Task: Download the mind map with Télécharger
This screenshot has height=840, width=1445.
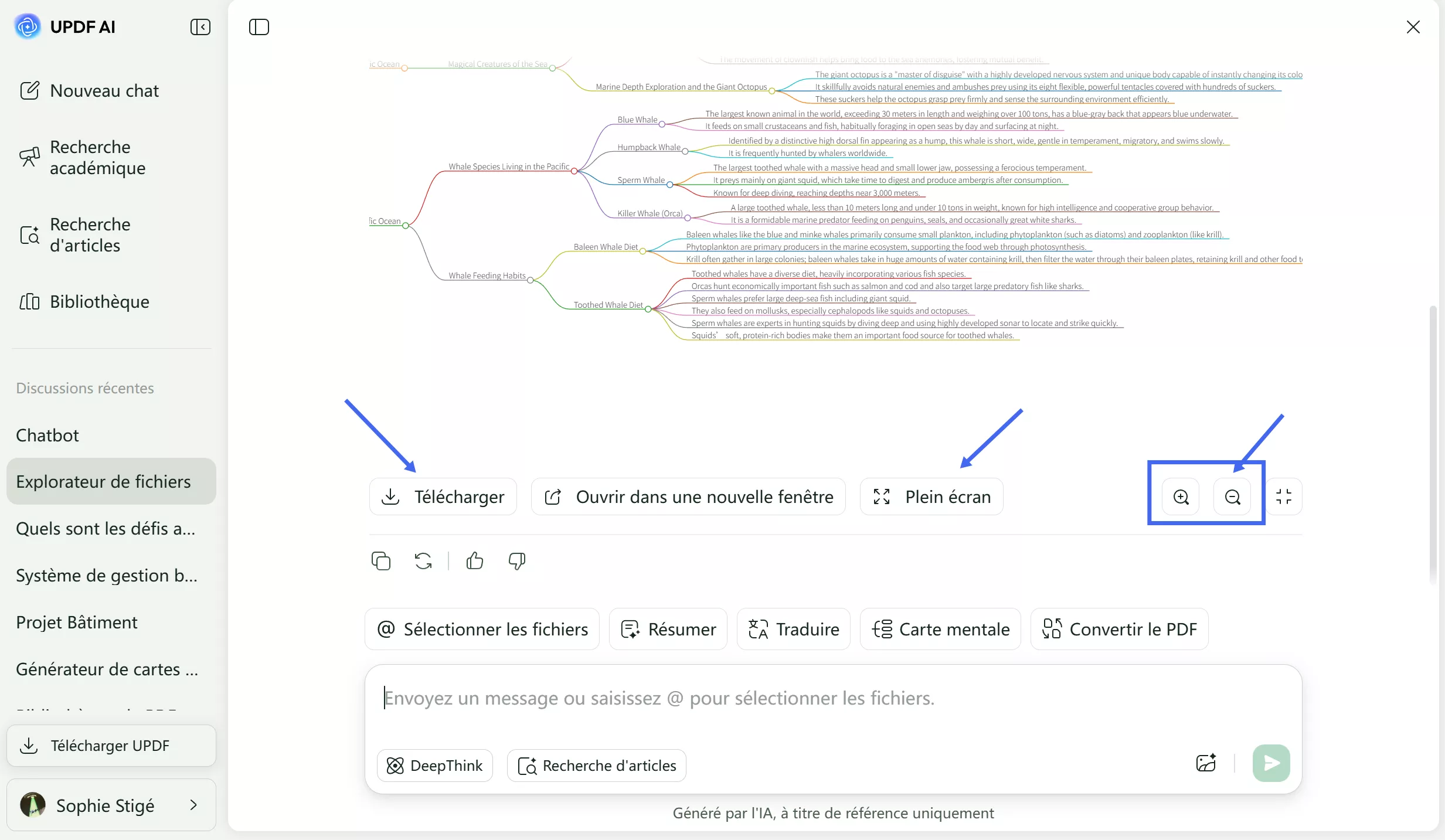Action: pyautogui.click(x=443, y=496)
